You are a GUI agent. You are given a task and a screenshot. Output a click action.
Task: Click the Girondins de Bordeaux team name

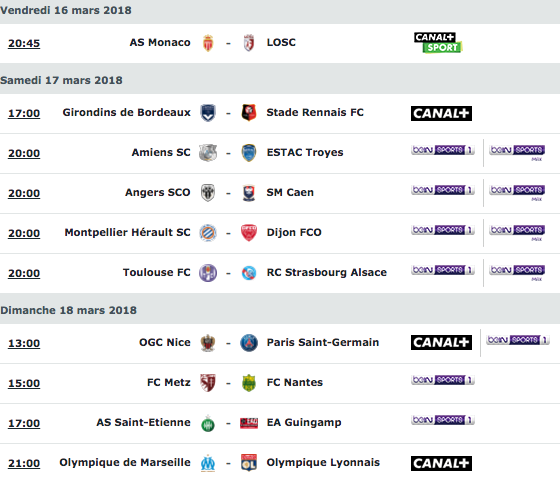tap(126, 112)
